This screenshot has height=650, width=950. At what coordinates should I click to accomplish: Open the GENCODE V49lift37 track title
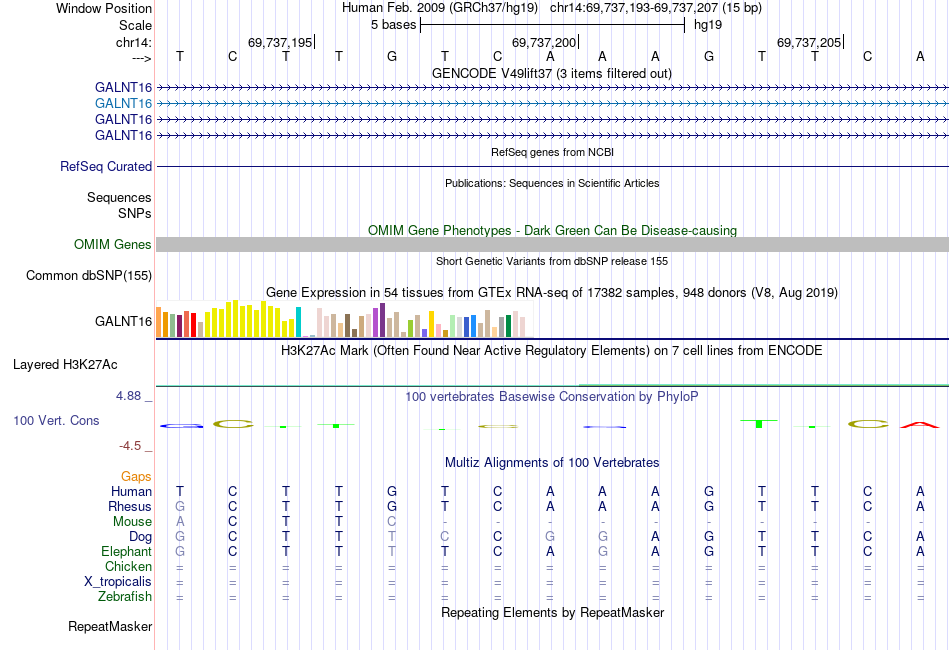551,73
